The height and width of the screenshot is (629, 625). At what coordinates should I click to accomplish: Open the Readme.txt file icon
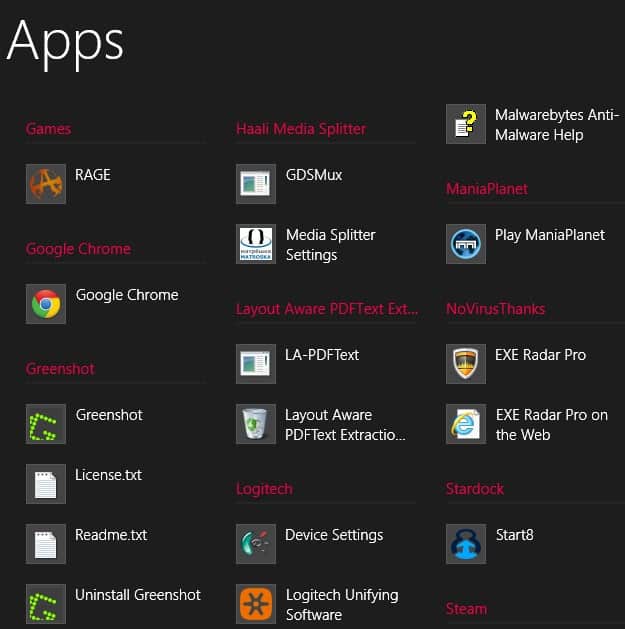pos(46,544)
